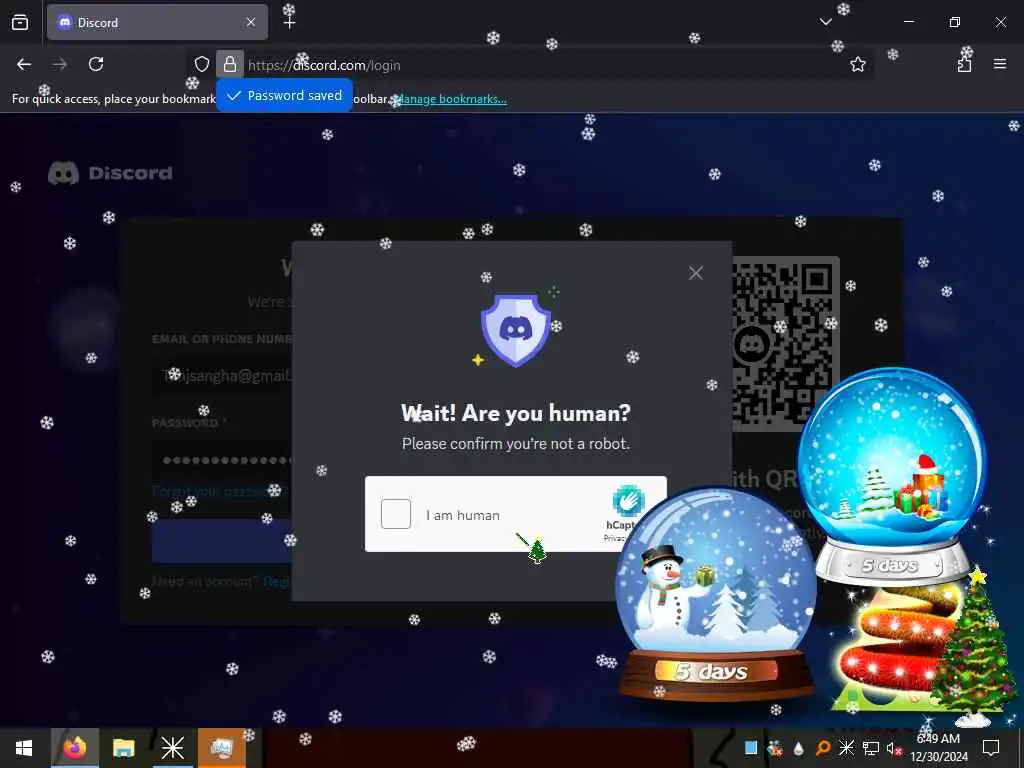Open Firefox View recent browsing
The width and height of the screenshot is (1024, 768).
(x=20, y=22)
